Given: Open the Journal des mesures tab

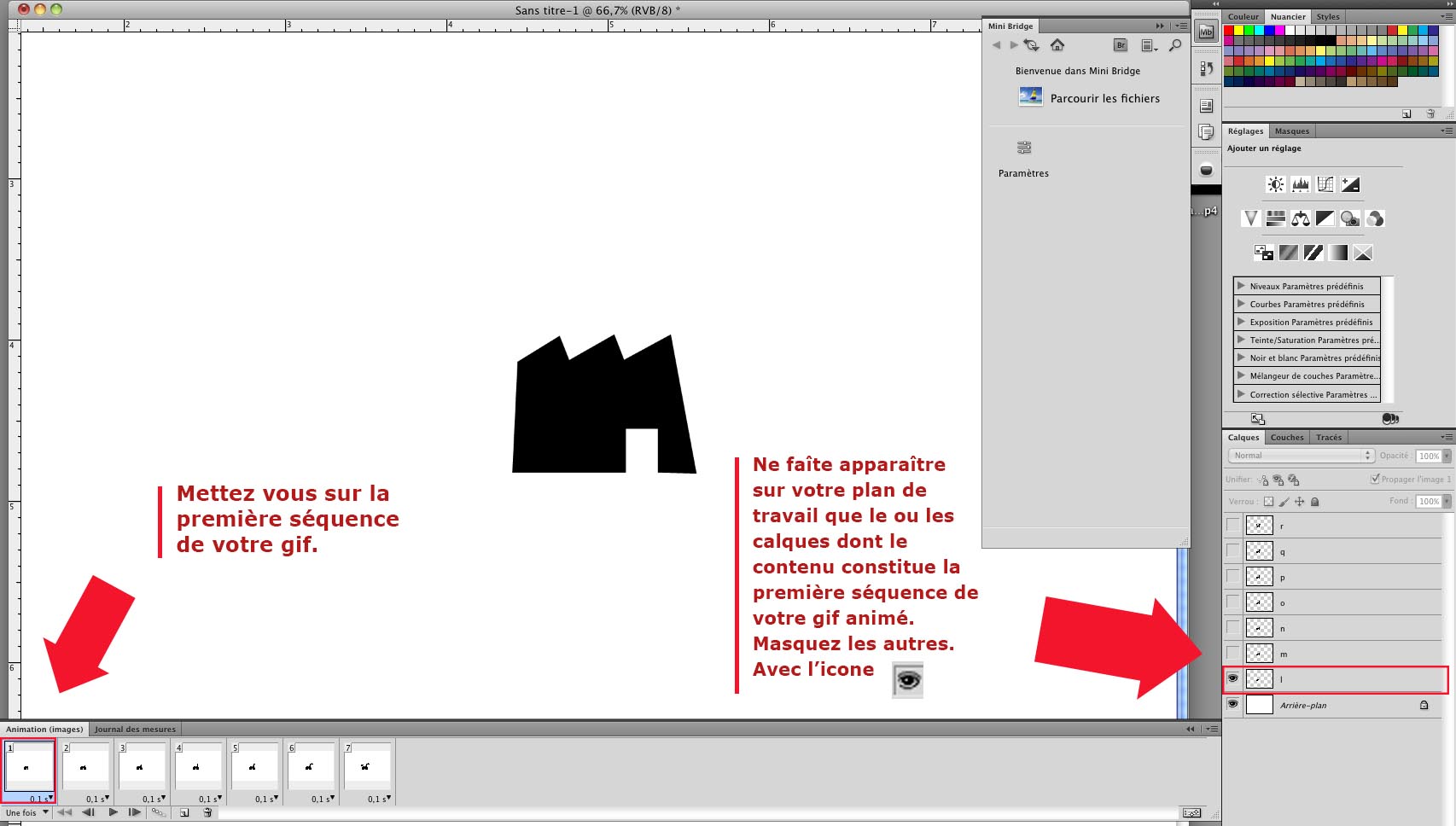Looking at the screenshot, I should tap(135, 729).
